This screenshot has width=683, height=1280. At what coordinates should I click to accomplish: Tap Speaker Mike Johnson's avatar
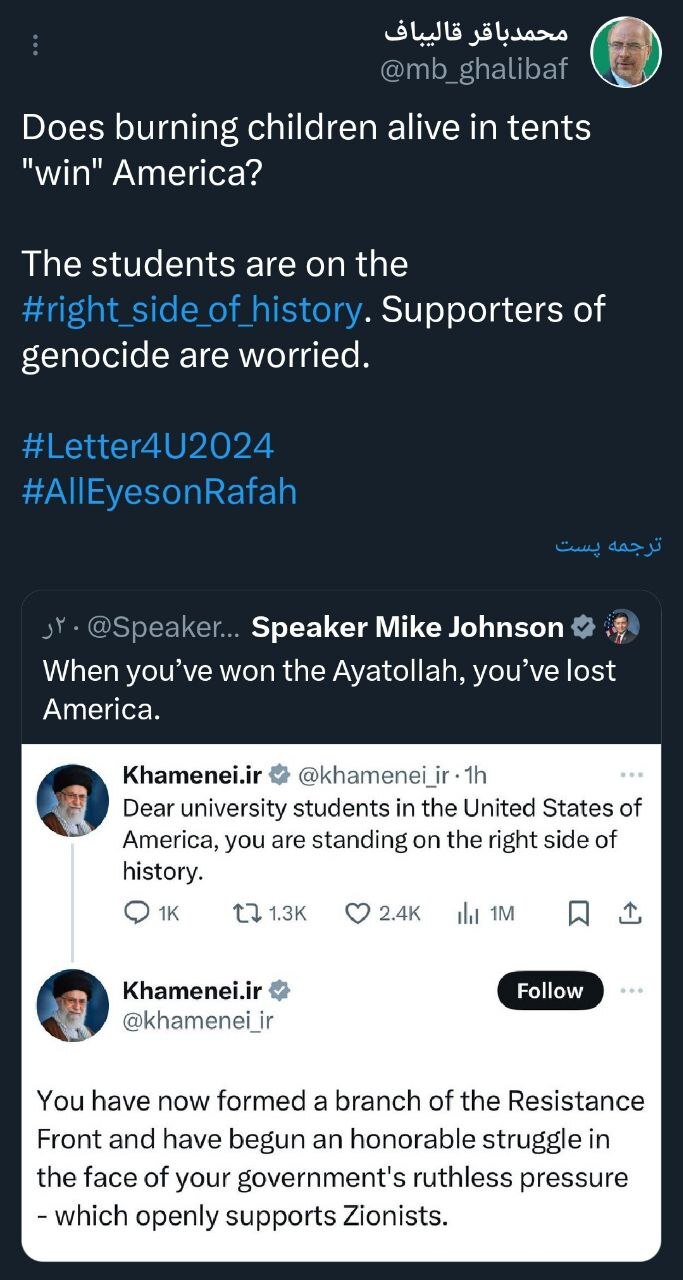622,627
